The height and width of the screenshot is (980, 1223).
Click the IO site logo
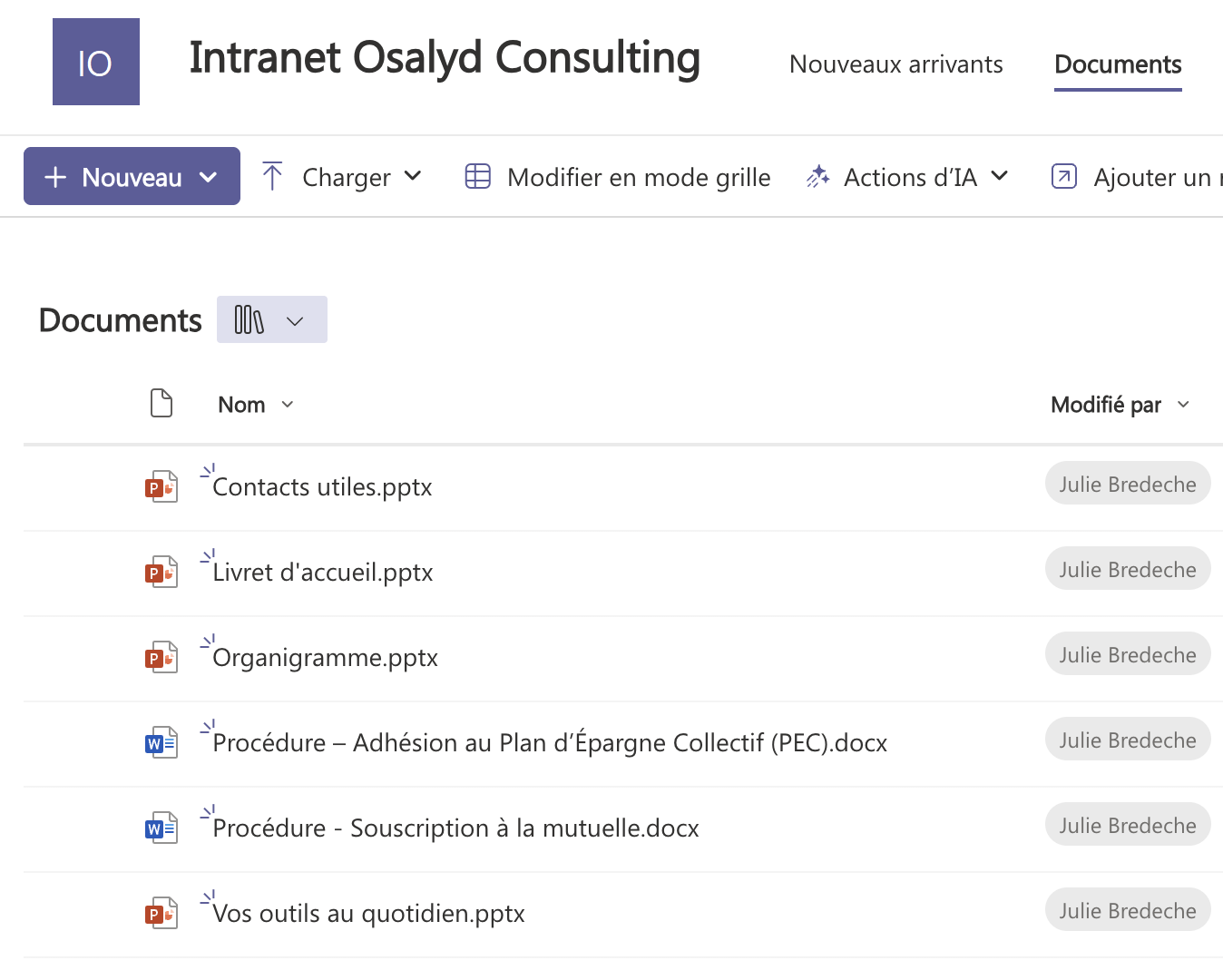pyautogui.click(x=95, y=61)
